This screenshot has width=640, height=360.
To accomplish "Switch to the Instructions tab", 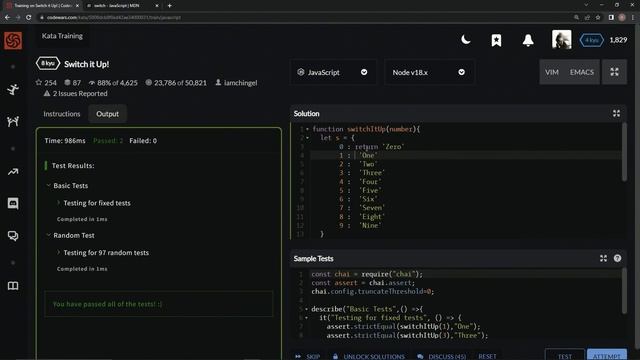I will point(62,114).
